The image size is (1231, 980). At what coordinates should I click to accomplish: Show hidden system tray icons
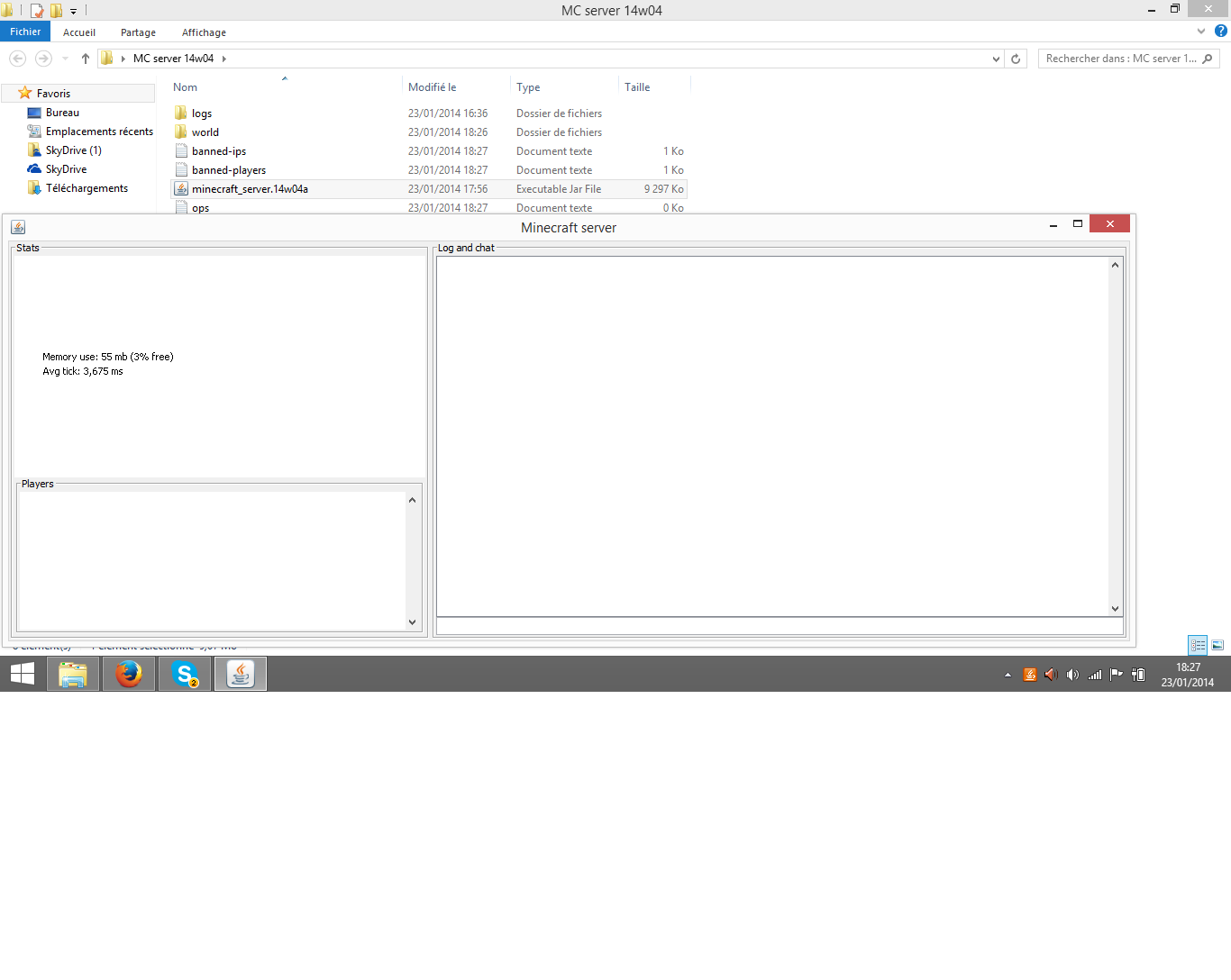(x=1008, y=675)
